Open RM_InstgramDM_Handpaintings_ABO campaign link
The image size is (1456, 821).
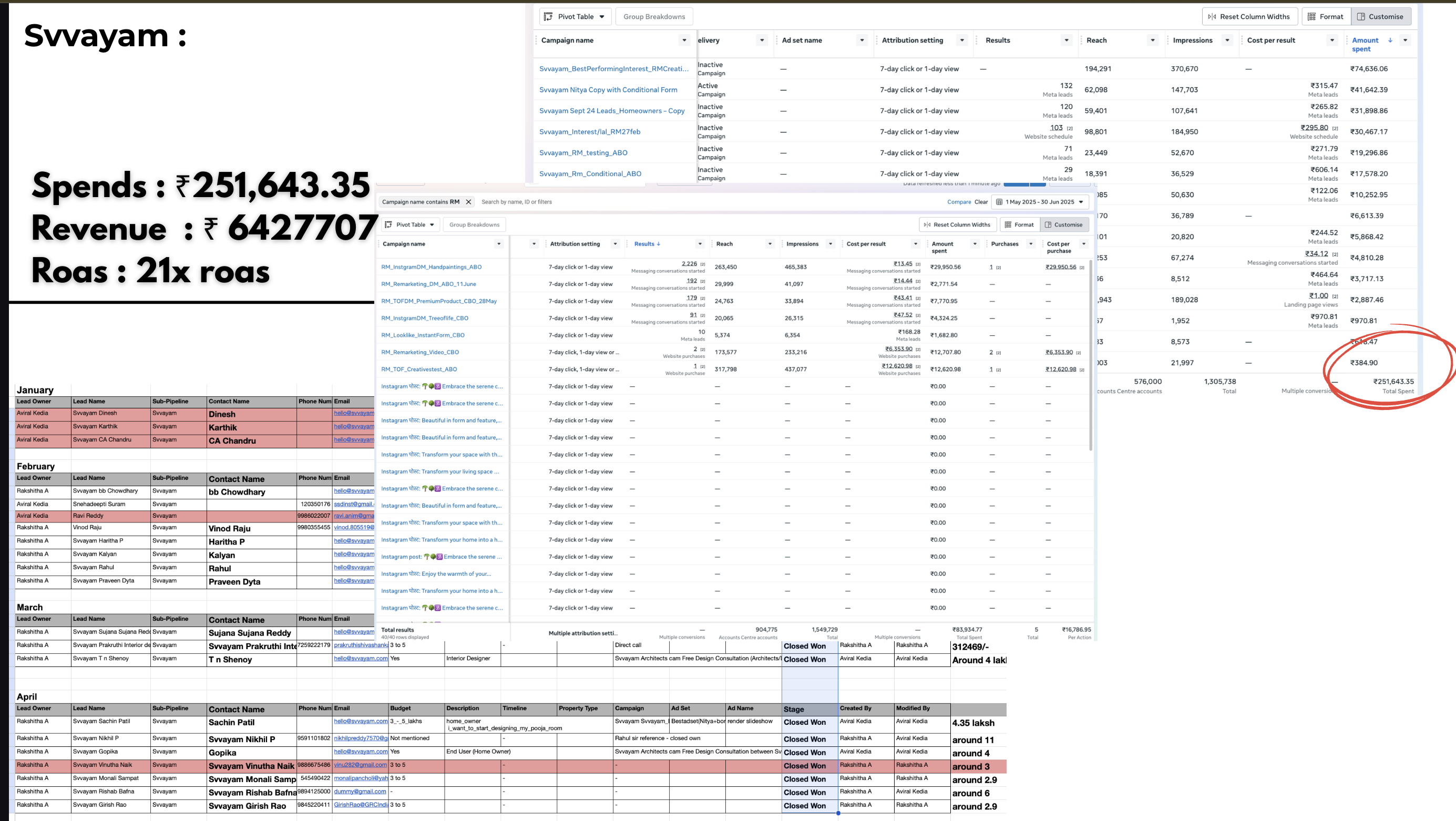[431, 266]
